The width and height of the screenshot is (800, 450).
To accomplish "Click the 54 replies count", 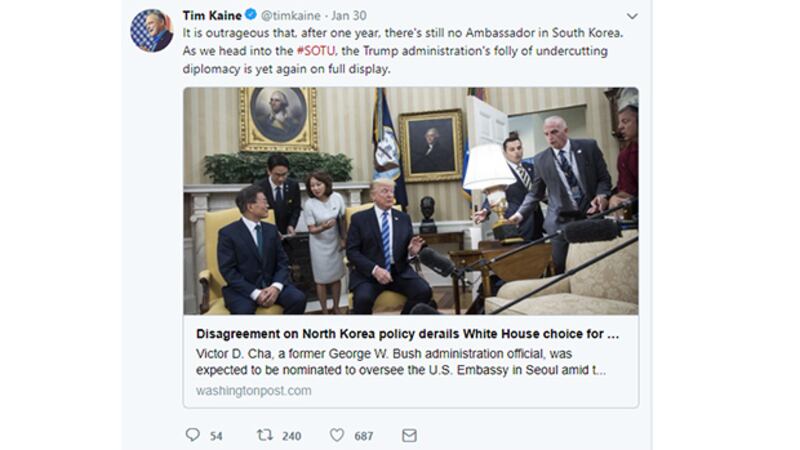I will (216, 436).
